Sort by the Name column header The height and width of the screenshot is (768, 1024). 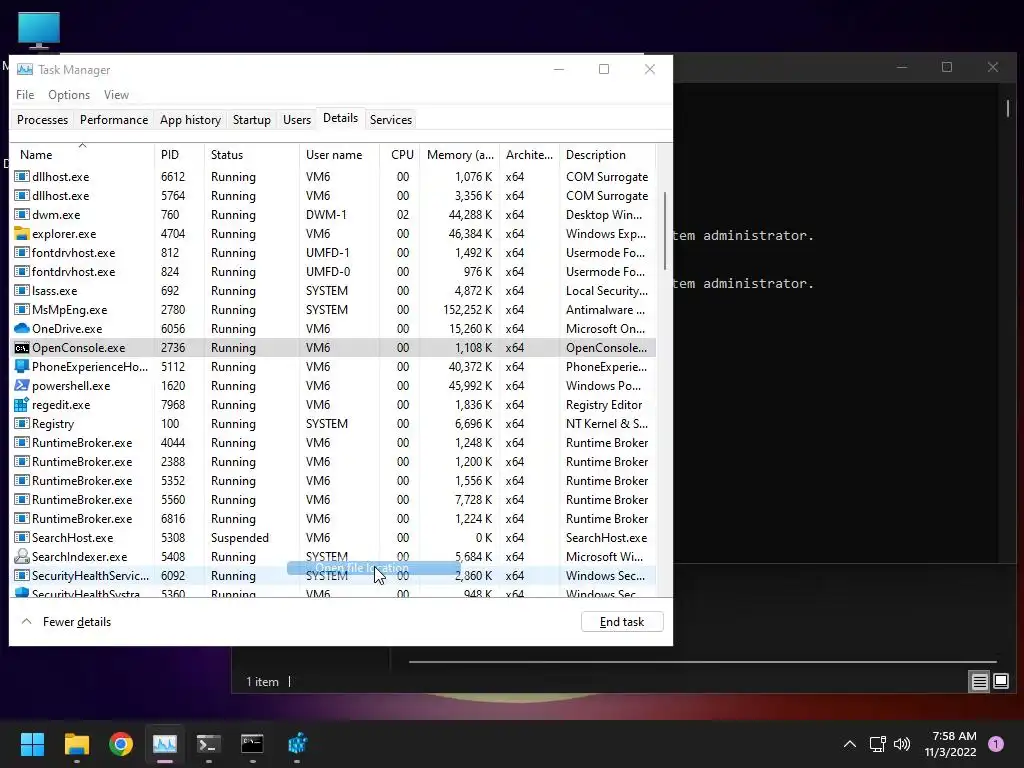pyautogui.click(x=82, y=155)
